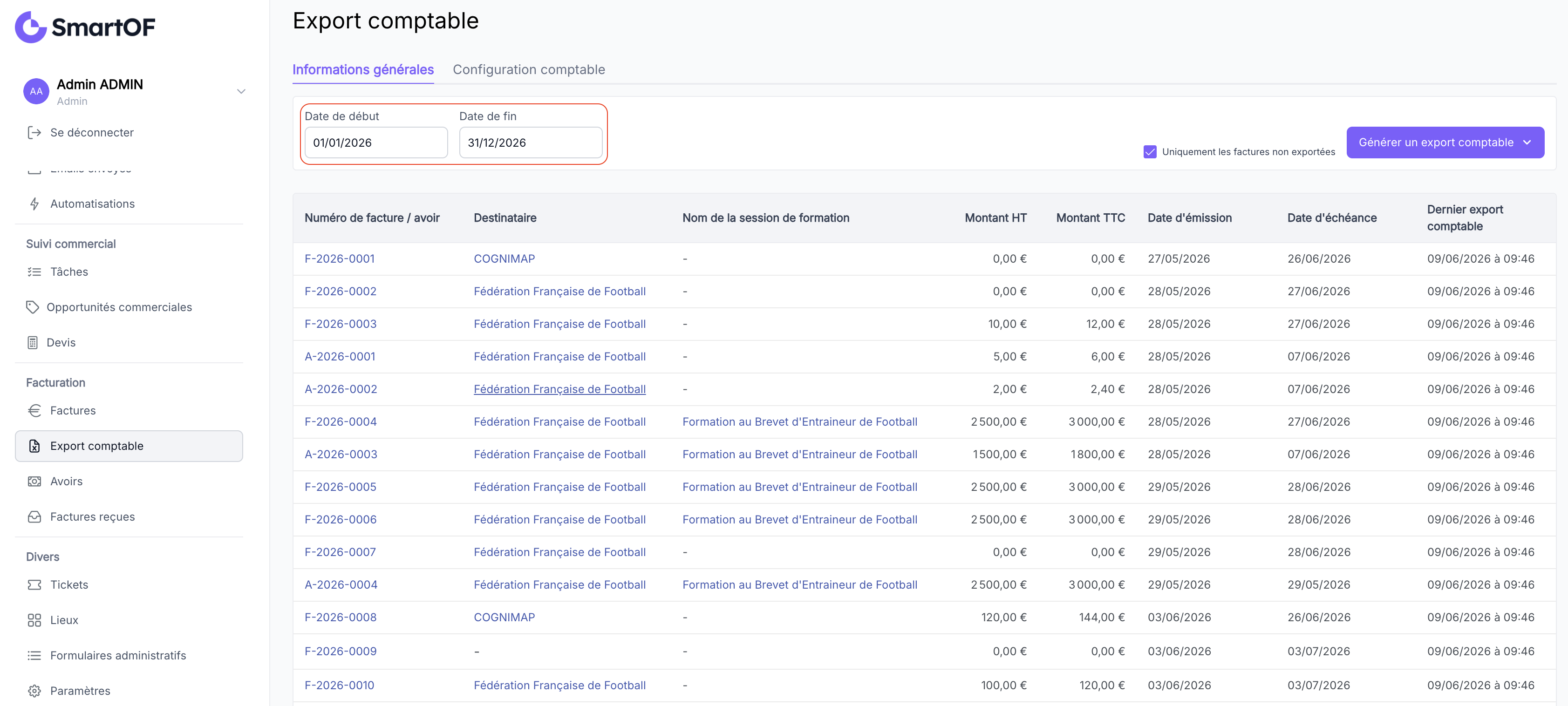Select the Informations générales tab

[x=363, y=69]
